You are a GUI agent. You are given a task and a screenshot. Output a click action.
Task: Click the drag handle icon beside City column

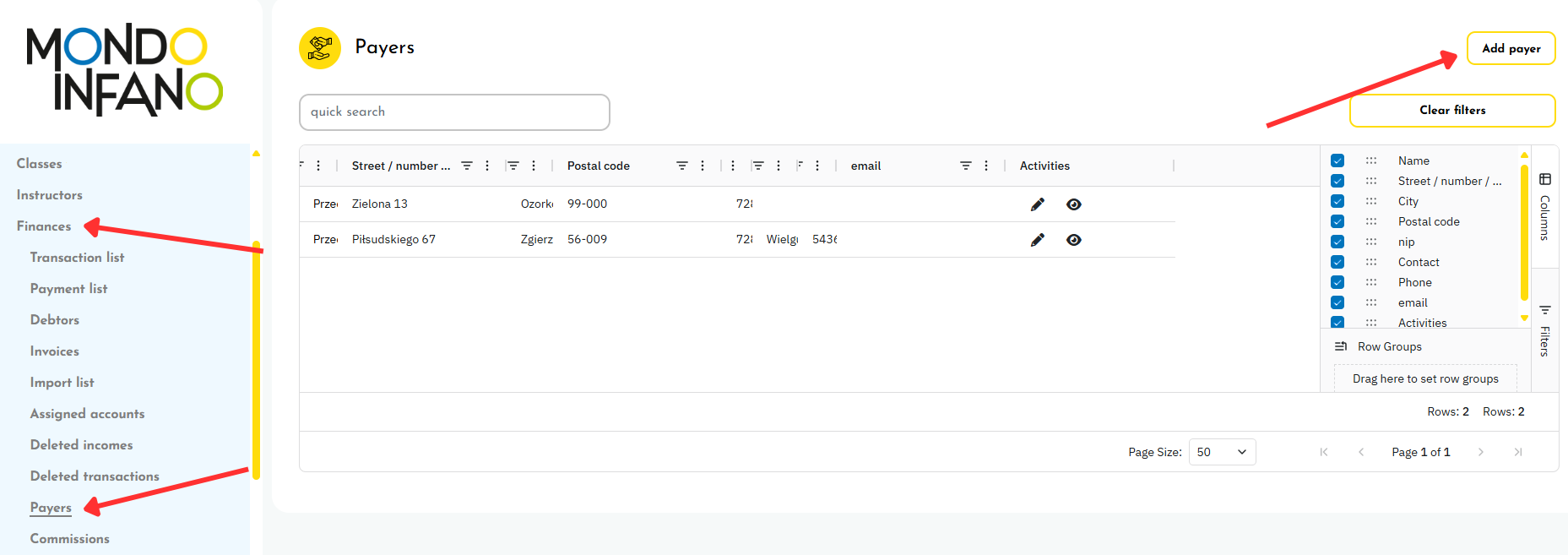1371,202
